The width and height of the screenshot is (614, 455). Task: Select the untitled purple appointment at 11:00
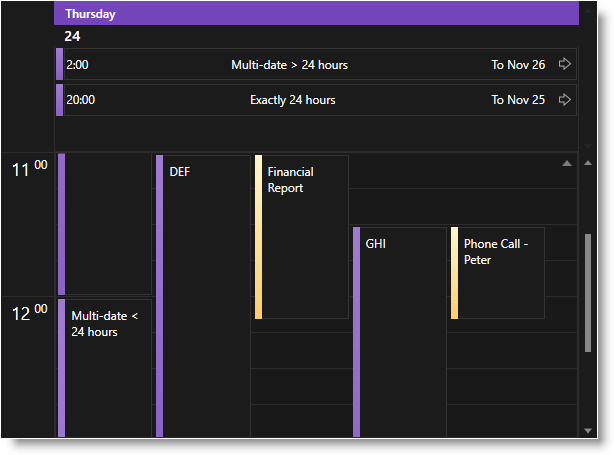[105, 224]
